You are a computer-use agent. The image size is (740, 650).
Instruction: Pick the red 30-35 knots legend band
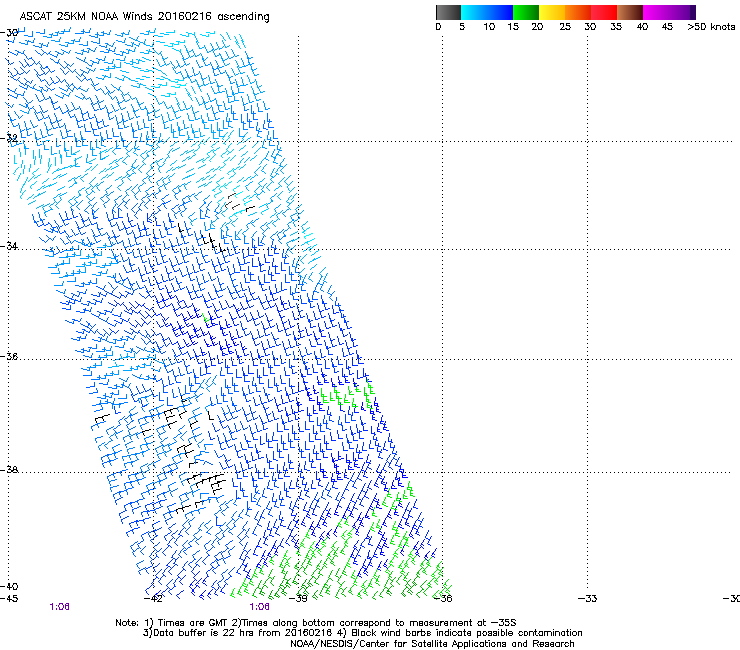[604, 12]
